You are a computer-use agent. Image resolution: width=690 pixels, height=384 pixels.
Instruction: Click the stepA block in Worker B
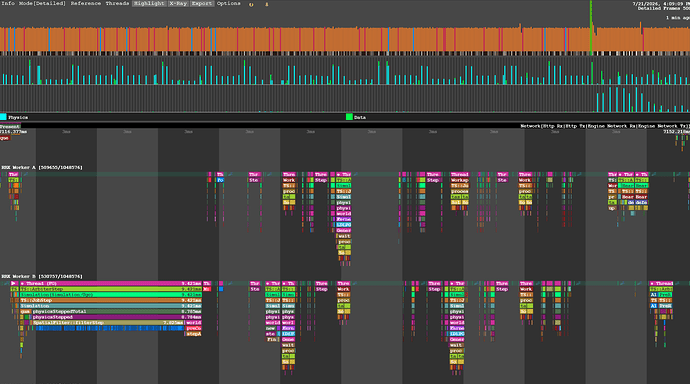194,334
